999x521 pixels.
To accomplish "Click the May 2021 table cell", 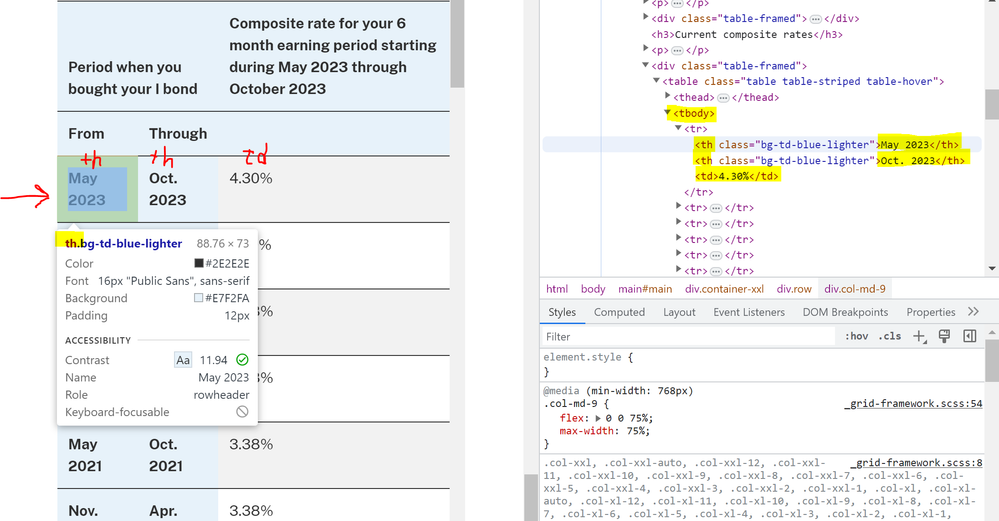I will click(x=97, y=455).
